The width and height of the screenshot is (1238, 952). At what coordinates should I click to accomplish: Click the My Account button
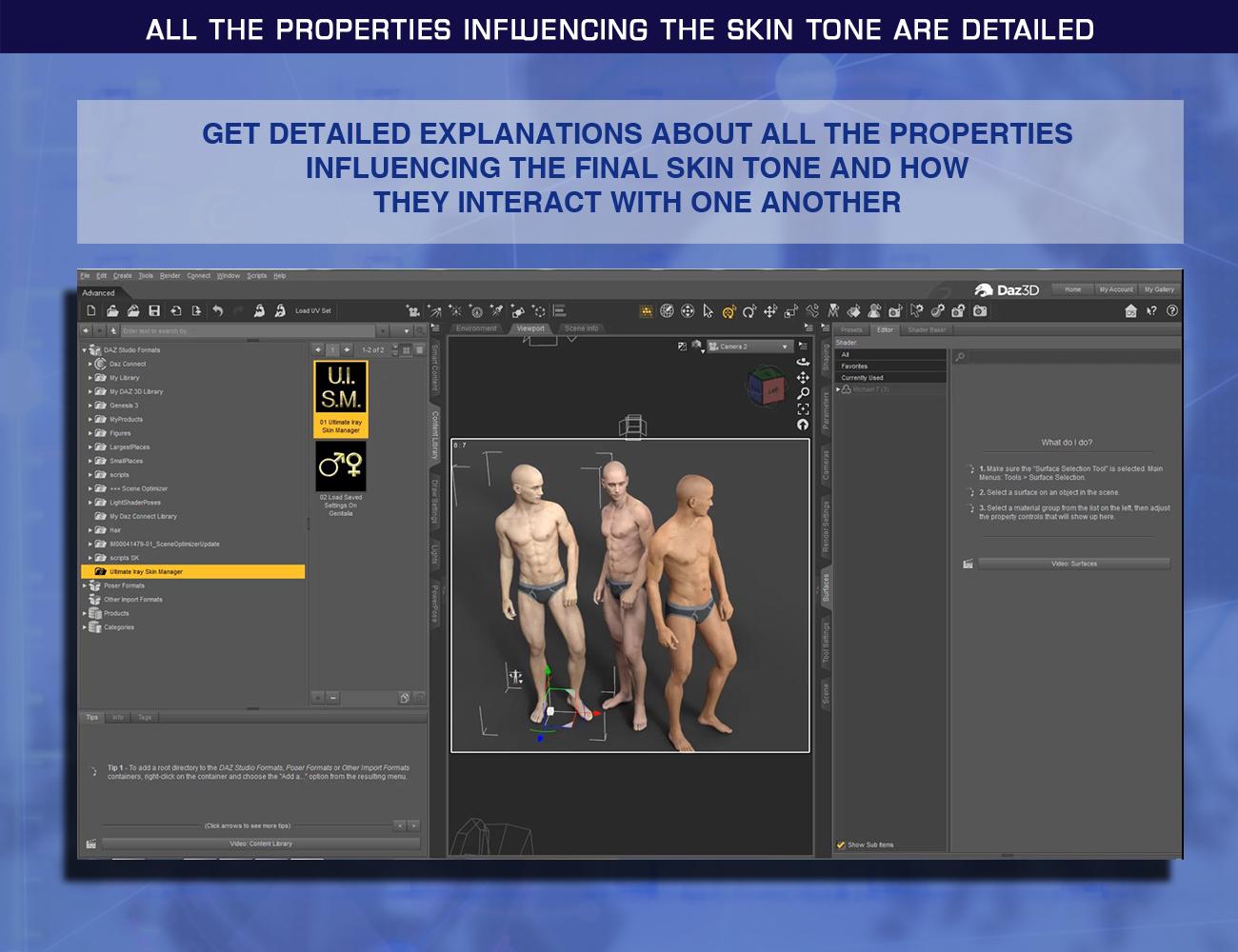[x=1116, y=289]
